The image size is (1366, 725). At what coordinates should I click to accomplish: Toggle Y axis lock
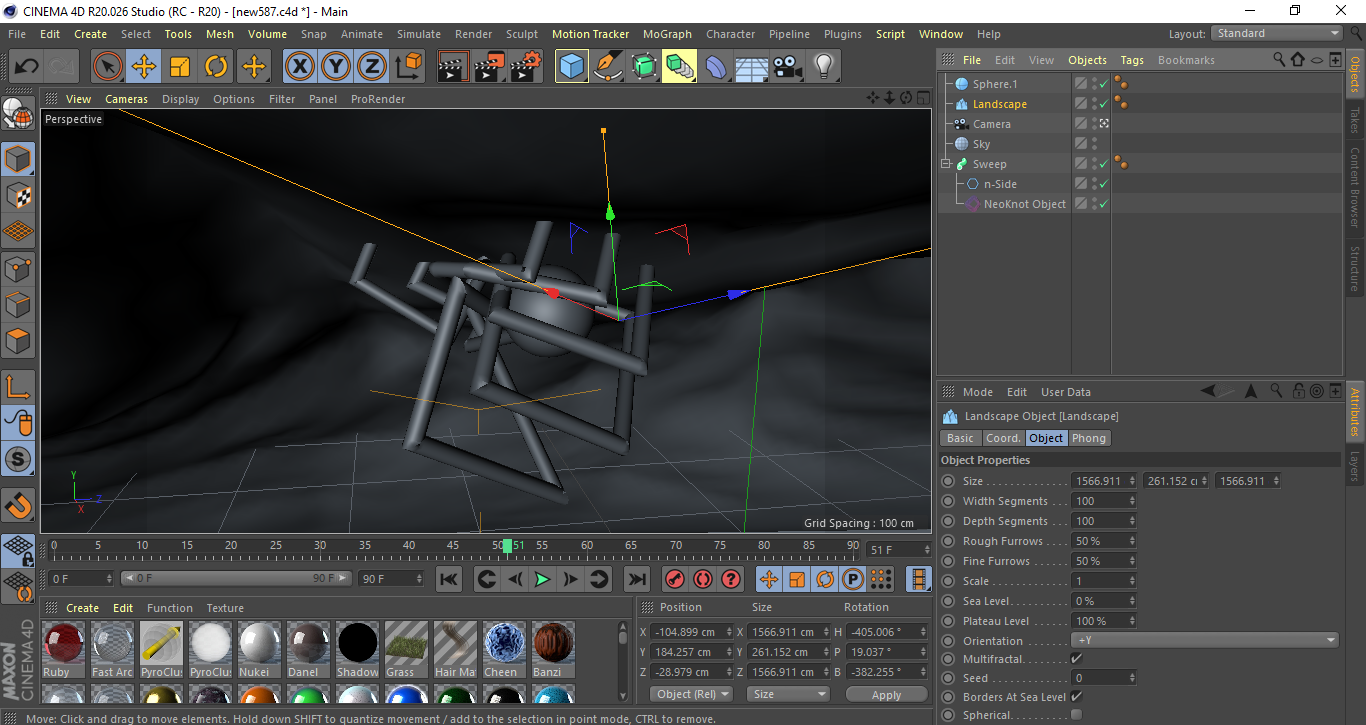click(336, 67)
